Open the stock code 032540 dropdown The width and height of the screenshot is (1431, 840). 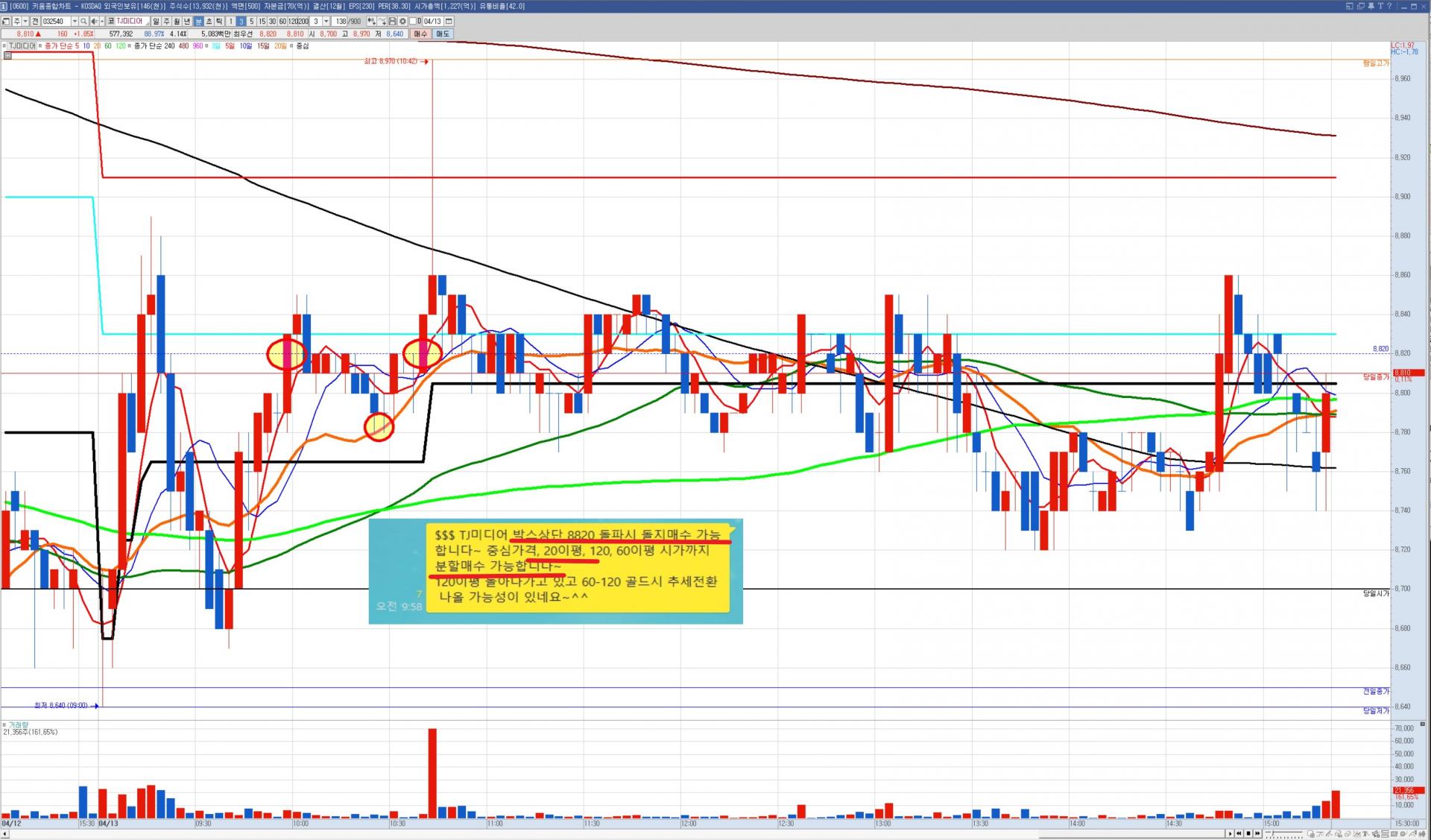tap(75, 22)
